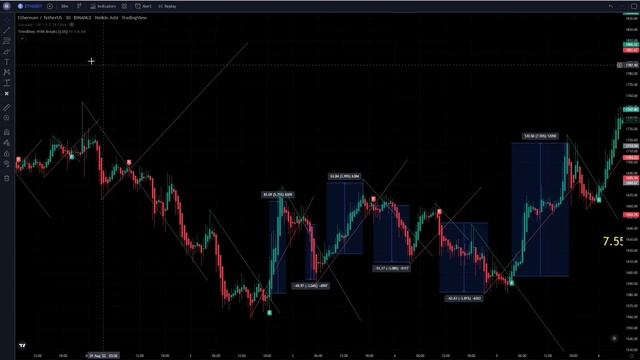
Task: Collapse the indicator legend arrow
Action: click(22, 38)
